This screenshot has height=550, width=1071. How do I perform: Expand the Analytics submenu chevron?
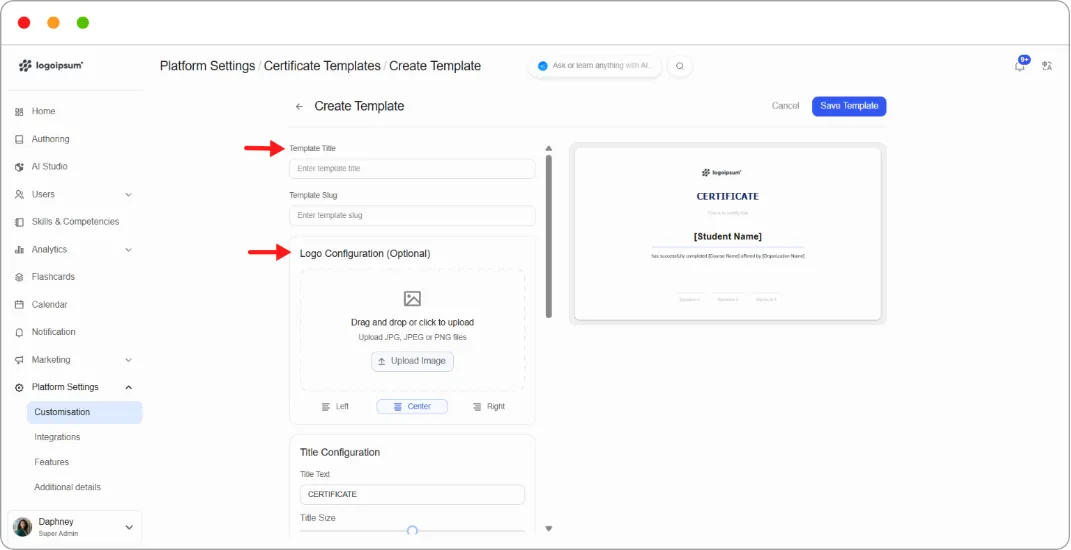128,250
